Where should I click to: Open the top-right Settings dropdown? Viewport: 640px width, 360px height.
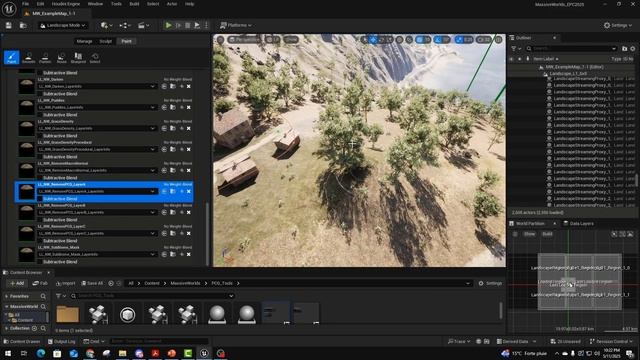tap(618, 25)
